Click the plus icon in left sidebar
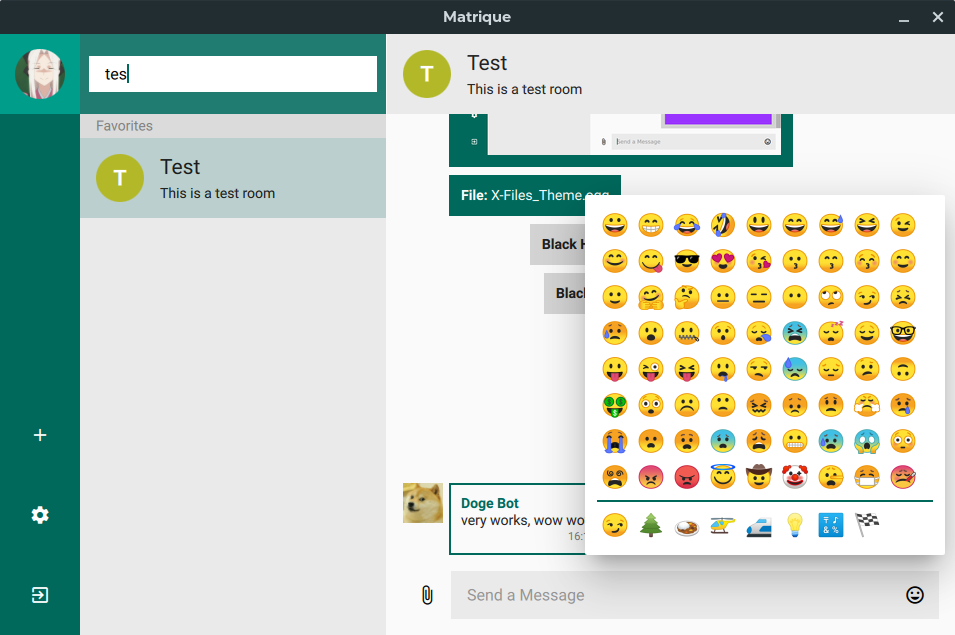 pos(40,435)
